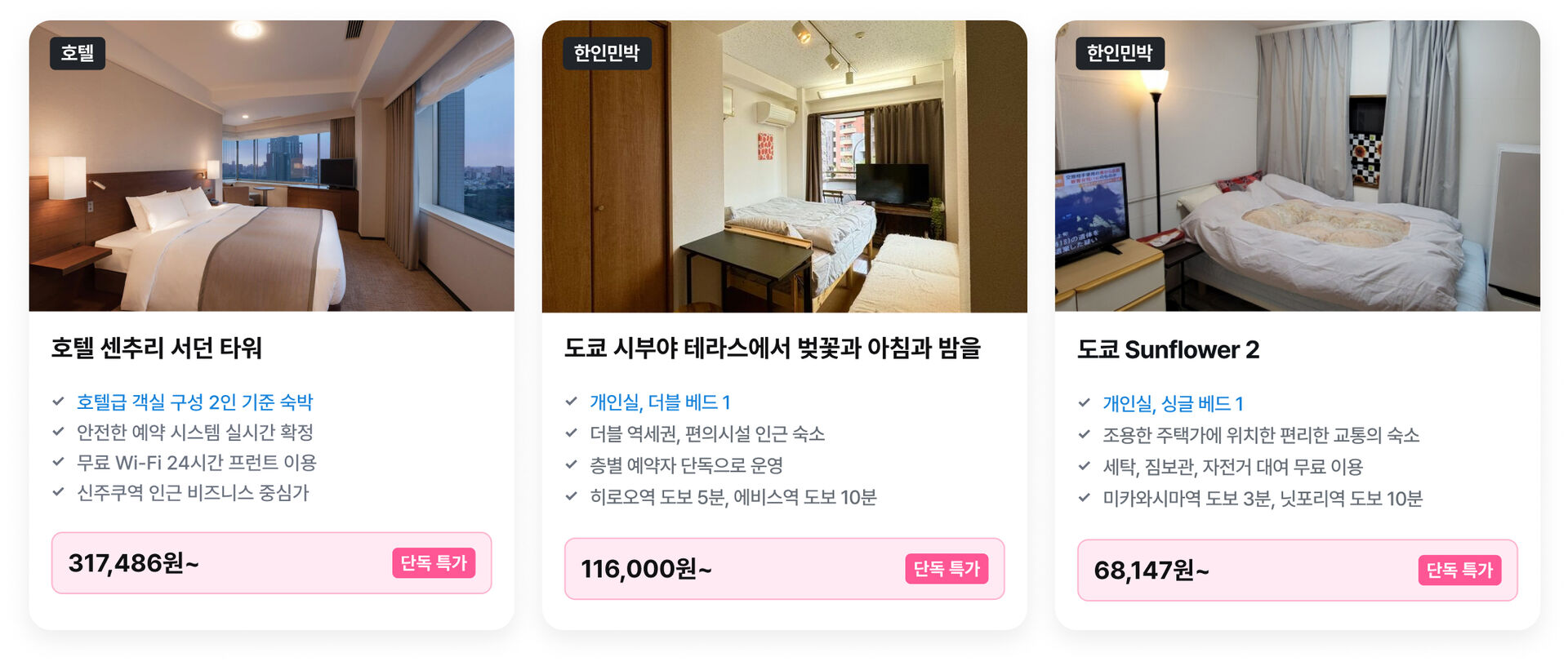This screenshot has height=666, width=1568.
Task: Click the 단독 특가 badge next to 116,000원
Action: coord(947,569)
